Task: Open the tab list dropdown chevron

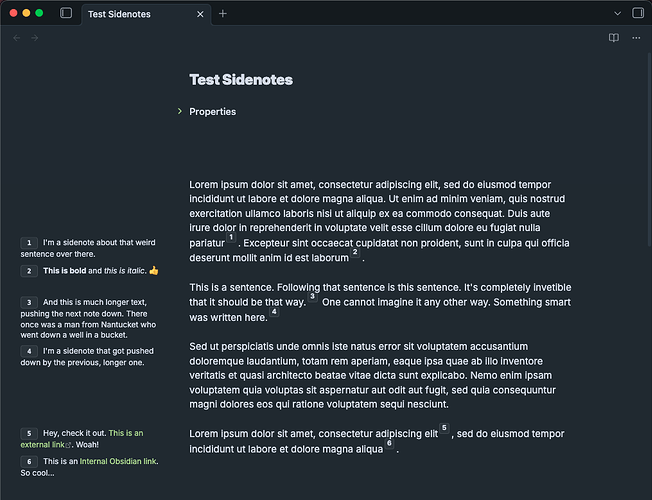Action: click(x=616, y=13)
